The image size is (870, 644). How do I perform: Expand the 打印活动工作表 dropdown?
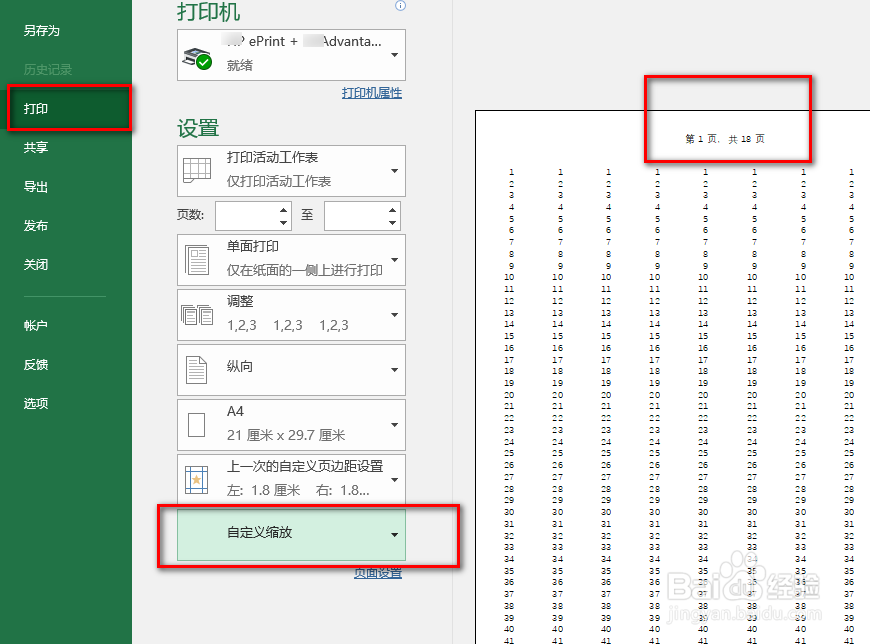394,170
